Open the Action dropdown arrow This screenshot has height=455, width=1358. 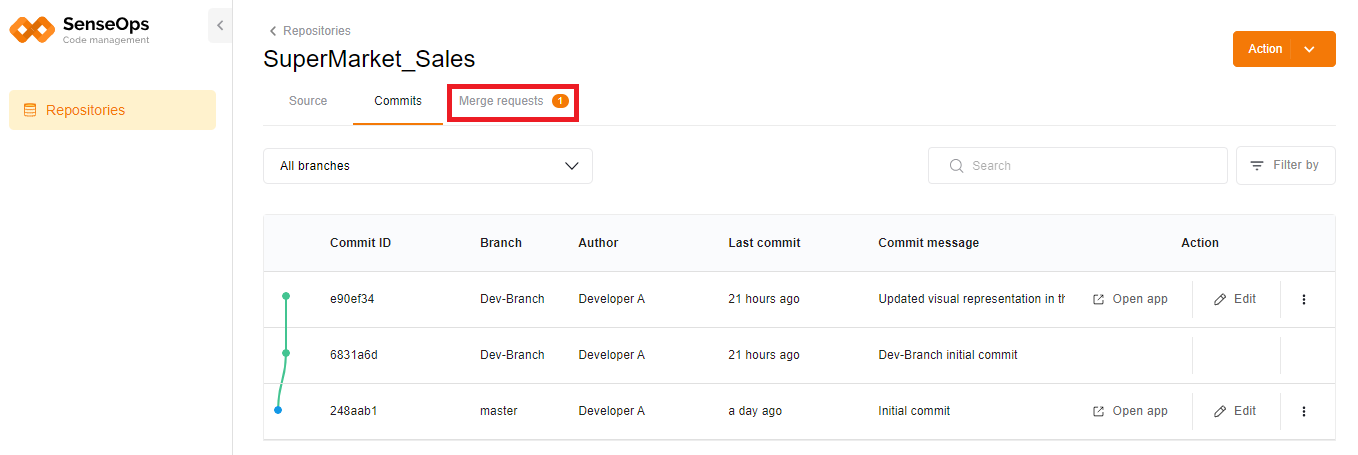pyautogui.click(x=1309, y=49)
